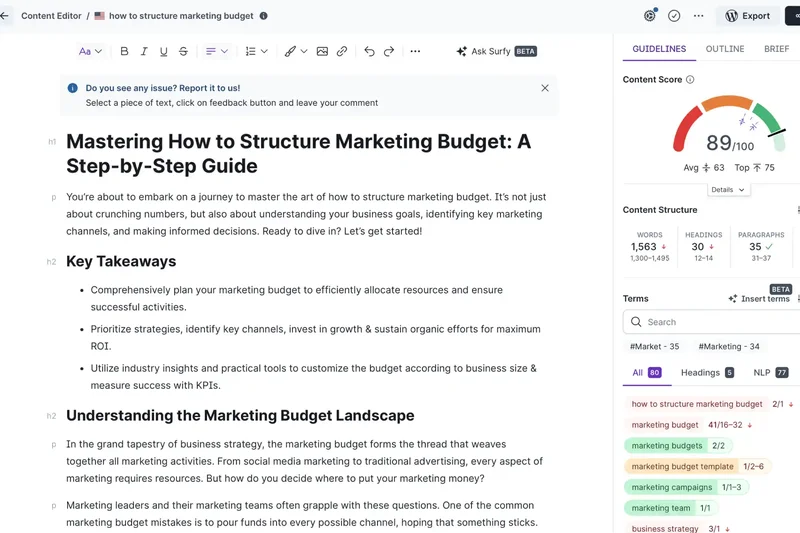Toggle bold formatting in the toolbar
800x533 pixels.
tap(125, 51)
